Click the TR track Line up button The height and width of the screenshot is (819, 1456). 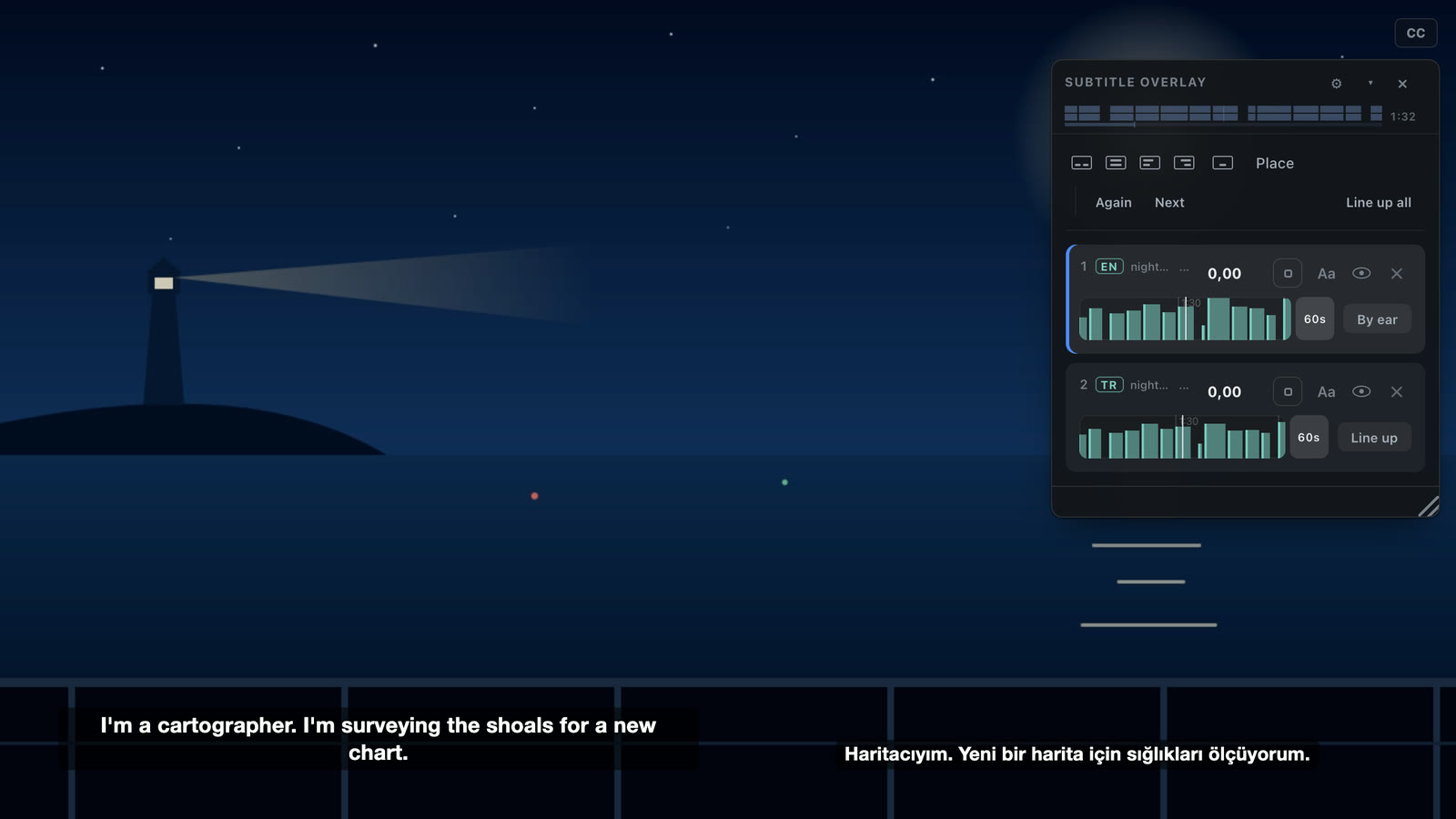pyautogui.click(x=1374, y=438)
